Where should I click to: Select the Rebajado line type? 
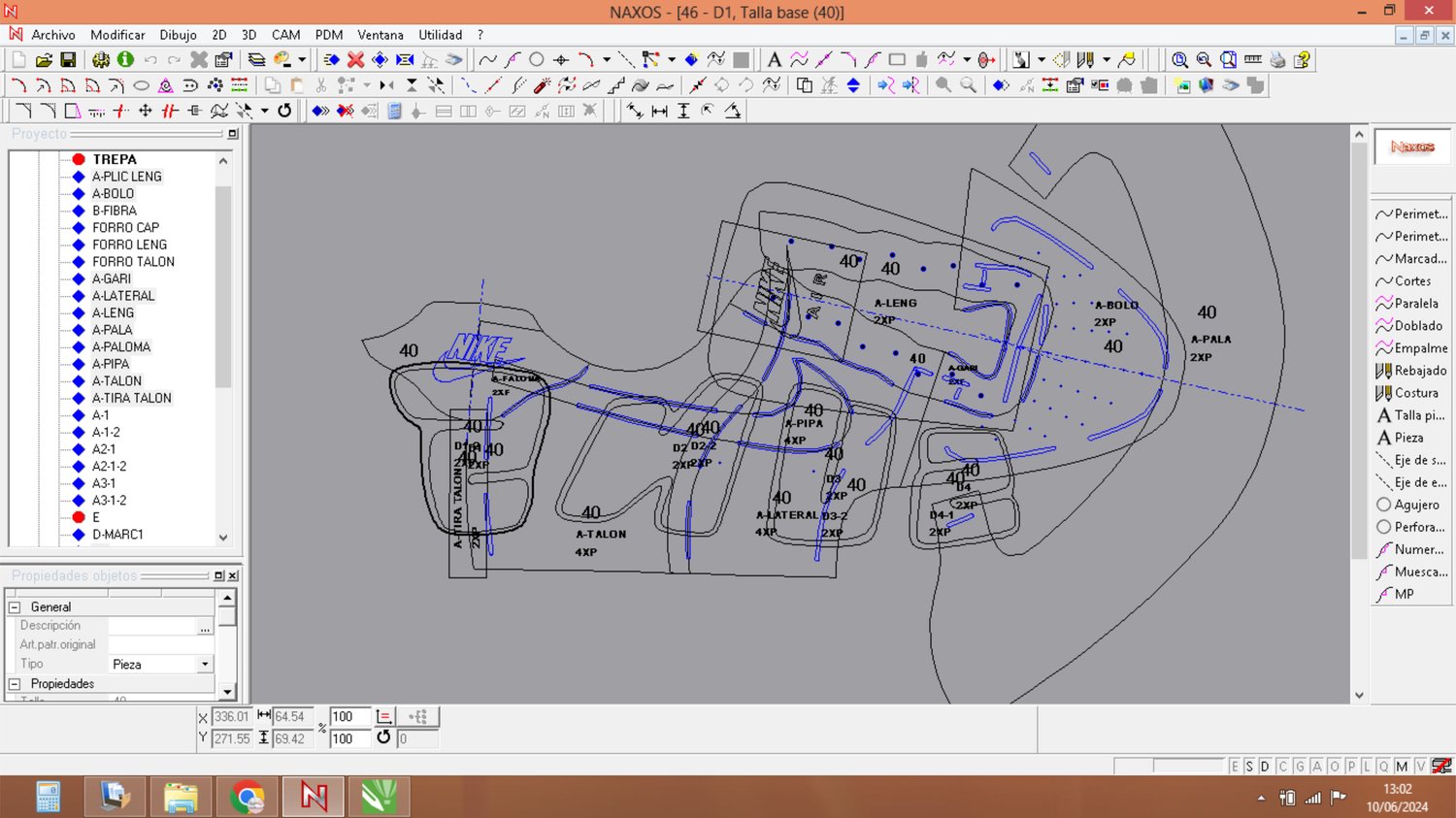tap(1410, 371)
